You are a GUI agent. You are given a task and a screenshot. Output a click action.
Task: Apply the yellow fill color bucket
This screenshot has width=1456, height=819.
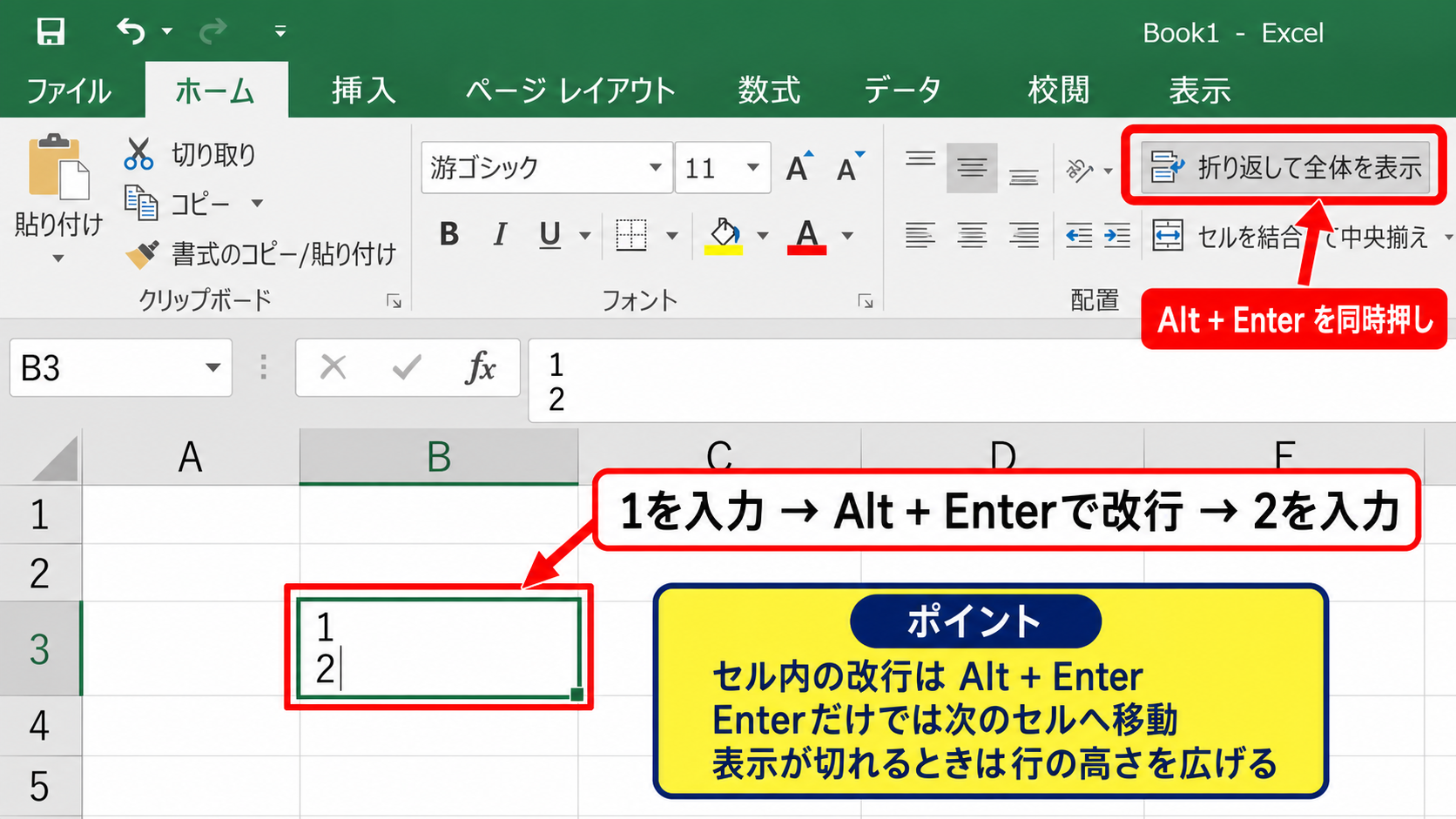coord(724,236)
